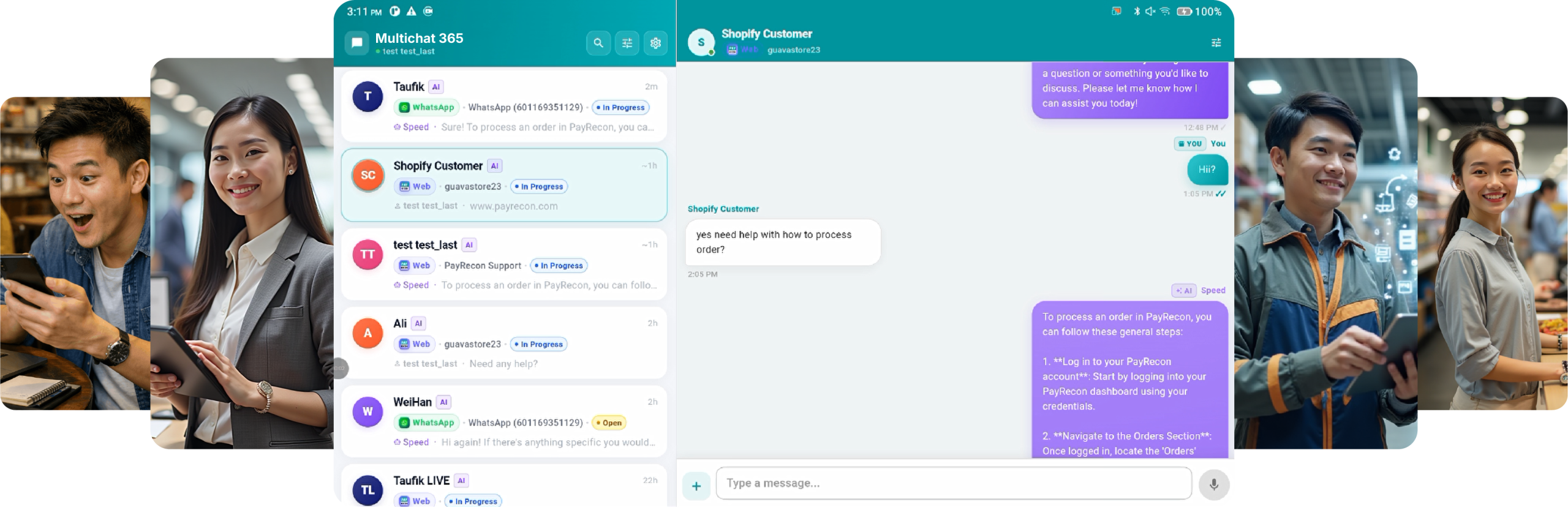
Task: Click the AI tag next to Ali
Action: [x=418, y=323]
